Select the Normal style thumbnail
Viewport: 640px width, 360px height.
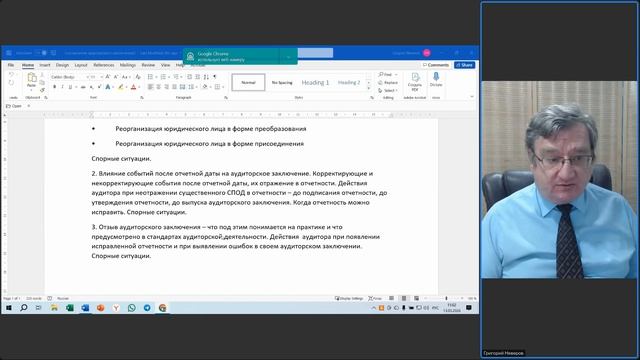pos(248,82)
